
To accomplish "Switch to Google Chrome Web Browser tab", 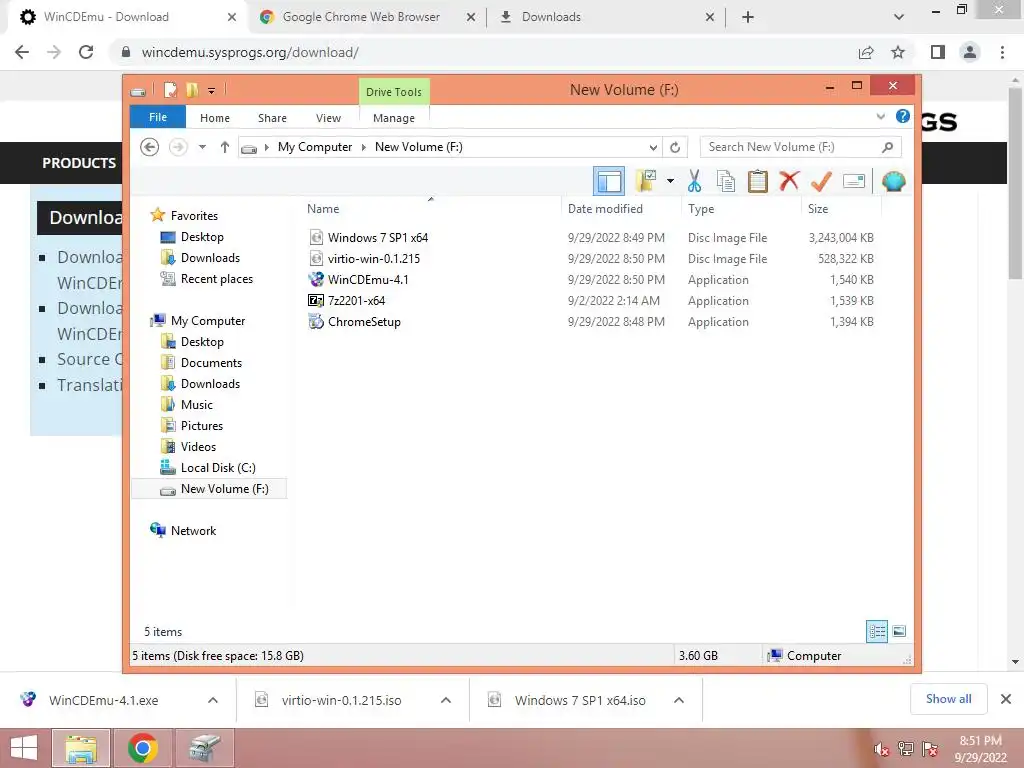I will pos(361,17).
